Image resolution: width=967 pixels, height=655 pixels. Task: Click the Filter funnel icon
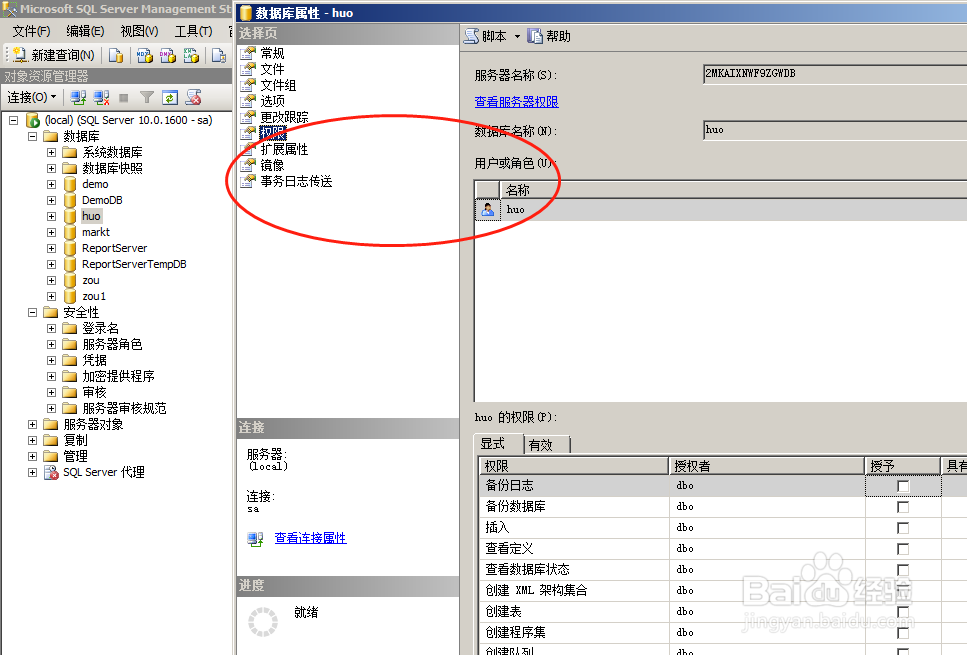tap(147, 97)
